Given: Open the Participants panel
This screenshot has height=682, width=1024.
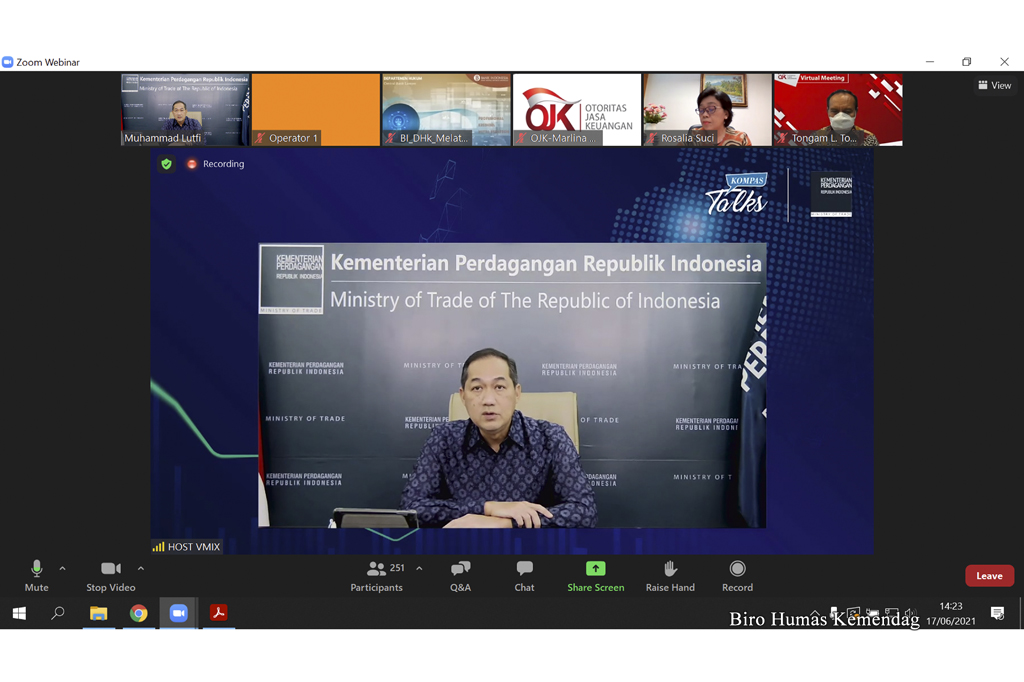Looking at the screenshot, I should pyautogui.click(x=377, y=576).
